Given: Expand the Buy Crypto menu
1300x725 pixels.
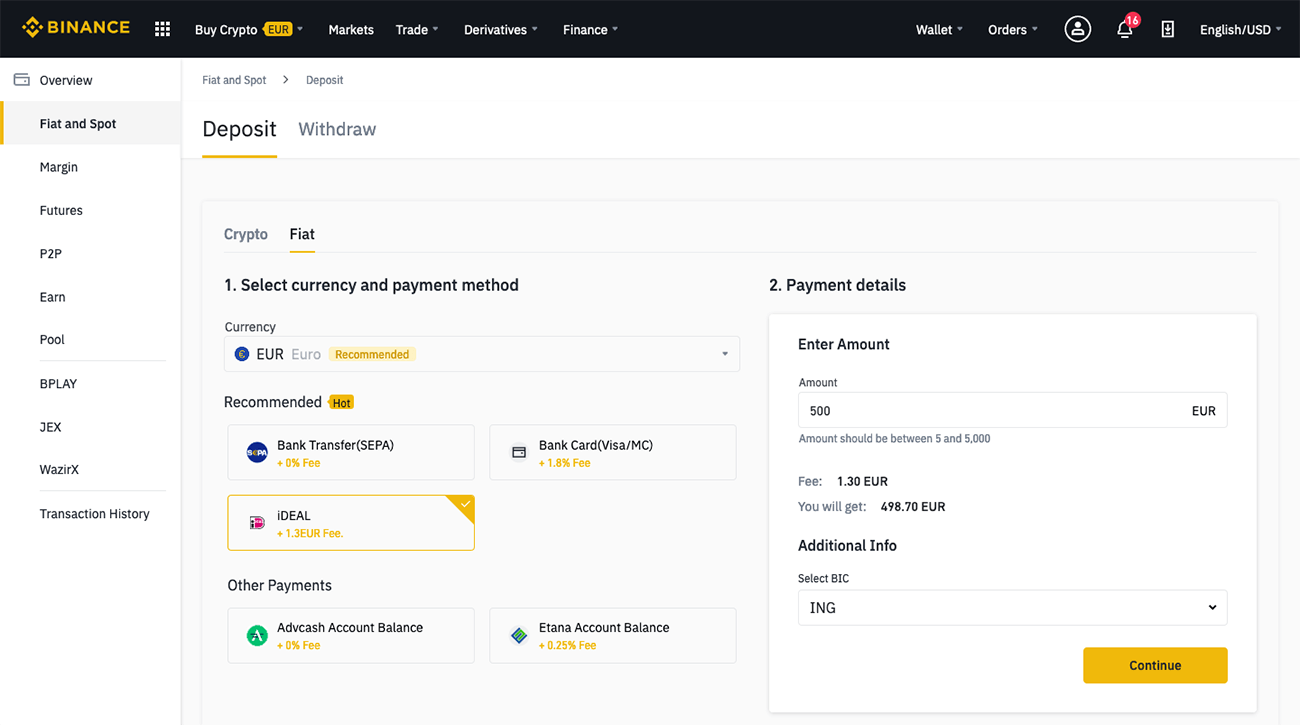Looking at the screenshot, I should click(249, 30).
